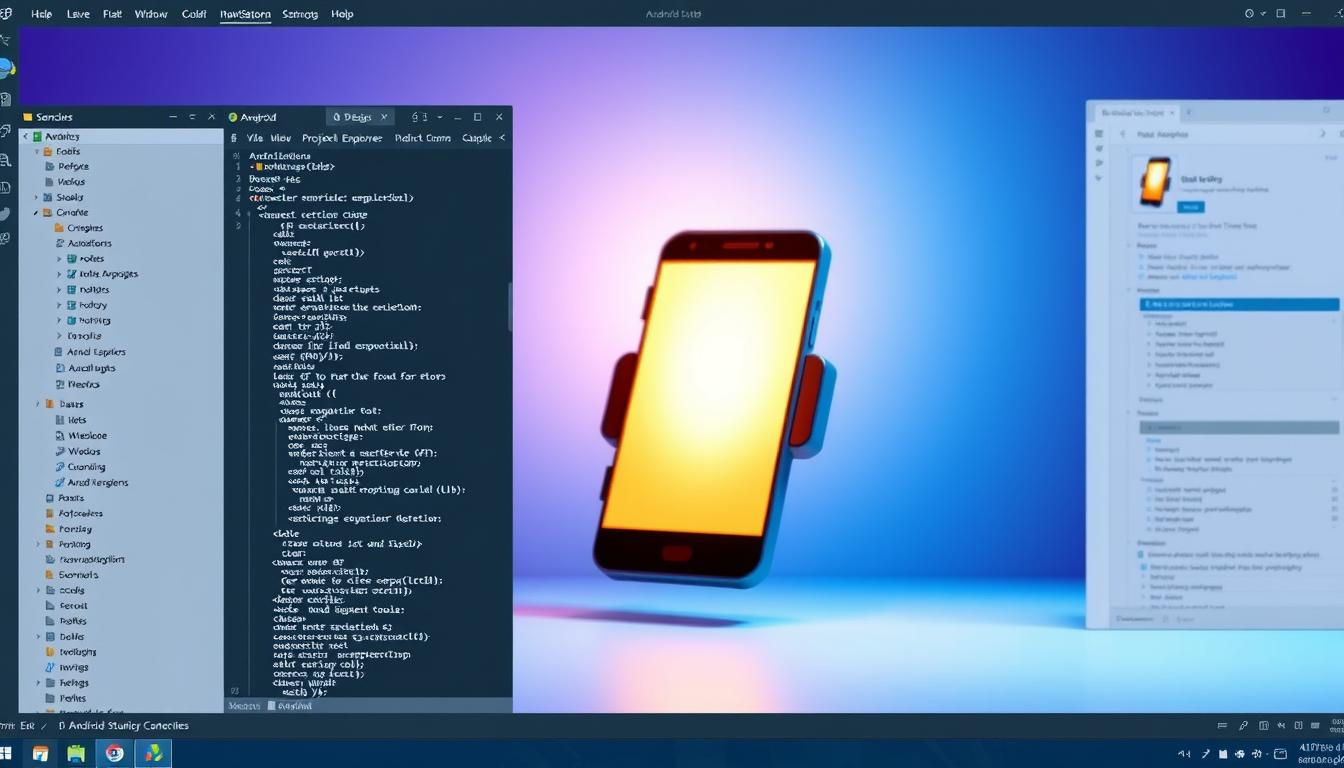This screenshot has width=1344, height=768.
Task: Open the Lave menu in the menu bar
Action: (77, 14)
